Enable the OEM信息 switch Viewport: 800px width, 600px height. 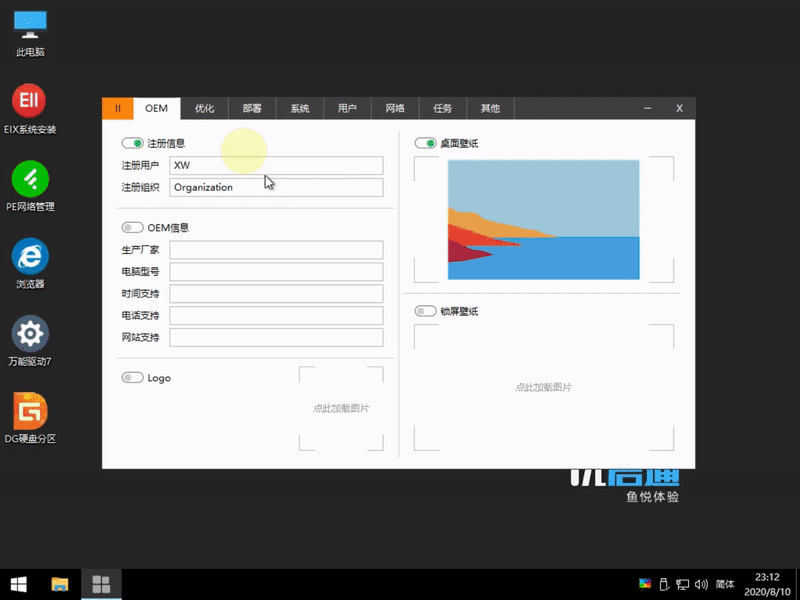[x=132, y=227]
